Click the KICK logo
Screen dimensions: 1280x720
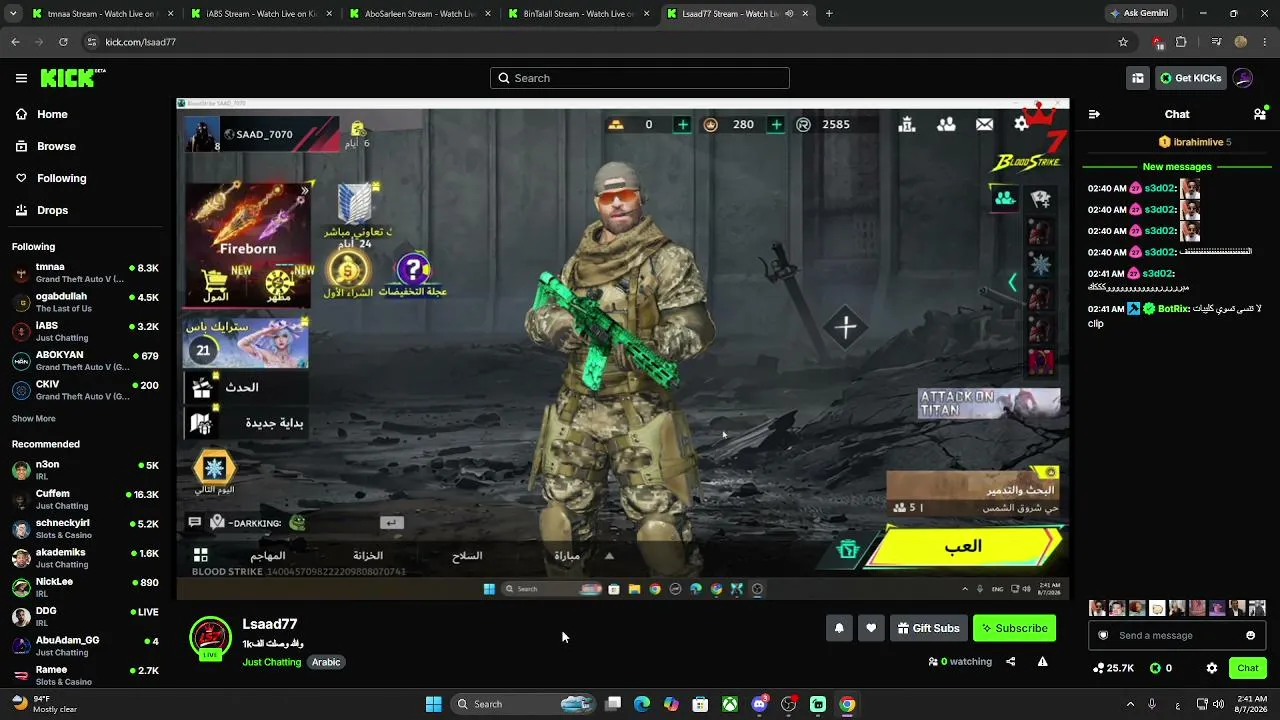[72, 78]
